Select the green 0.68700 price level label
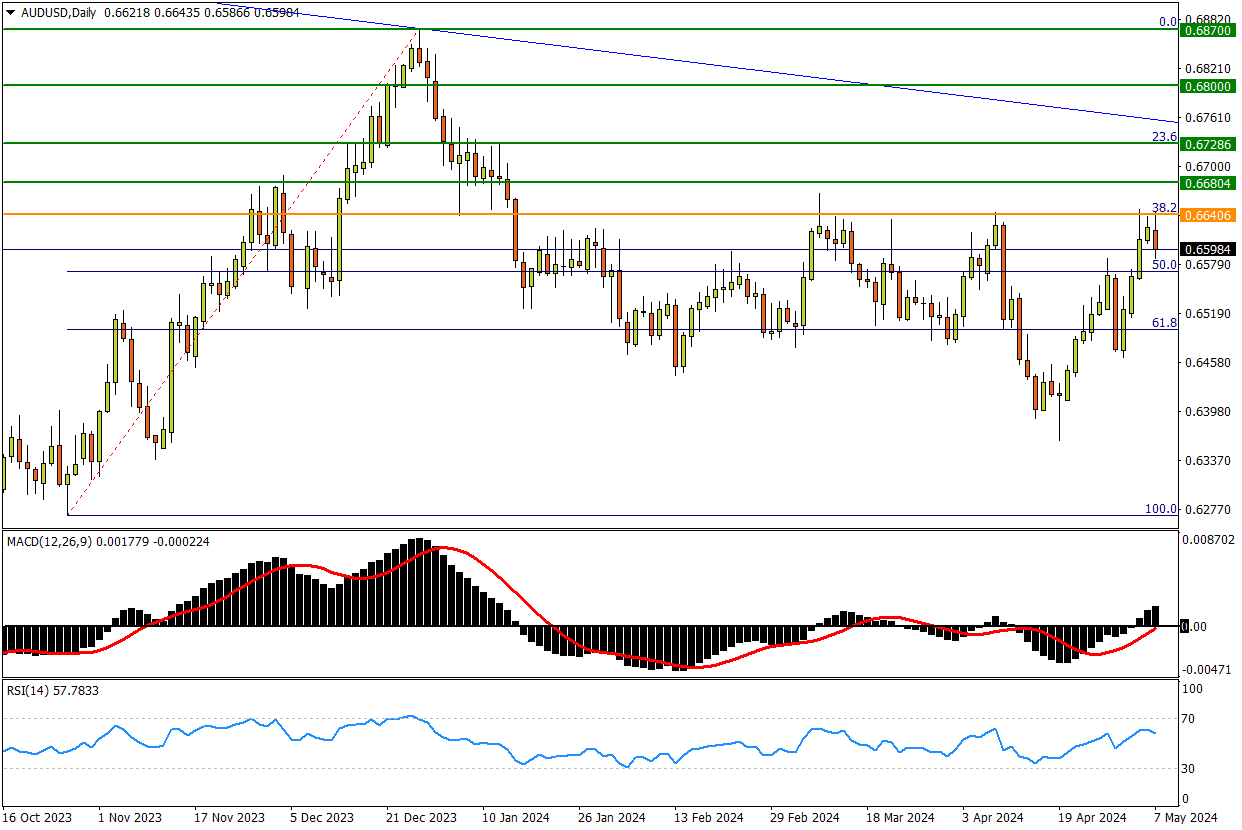Screen dimensions: 1242x830 tap(1208, 32)
